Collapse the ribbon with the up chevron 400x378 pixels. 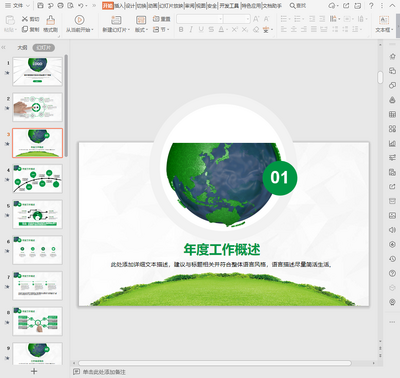[392, 6]
